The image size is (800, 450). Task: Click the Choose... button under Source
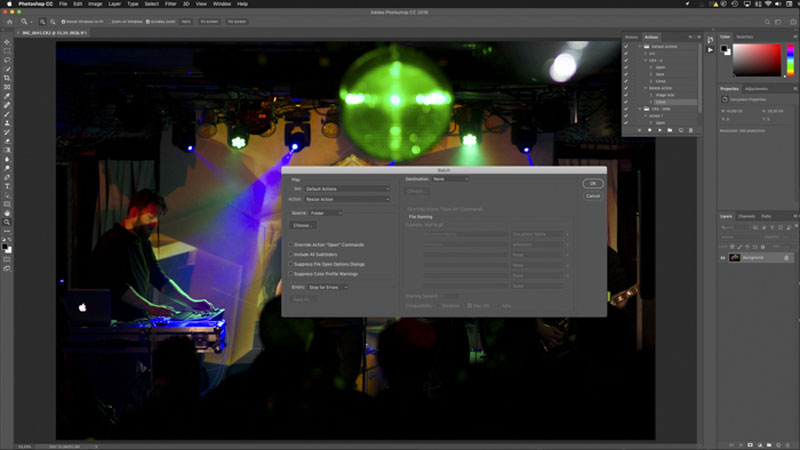point(303,226)
